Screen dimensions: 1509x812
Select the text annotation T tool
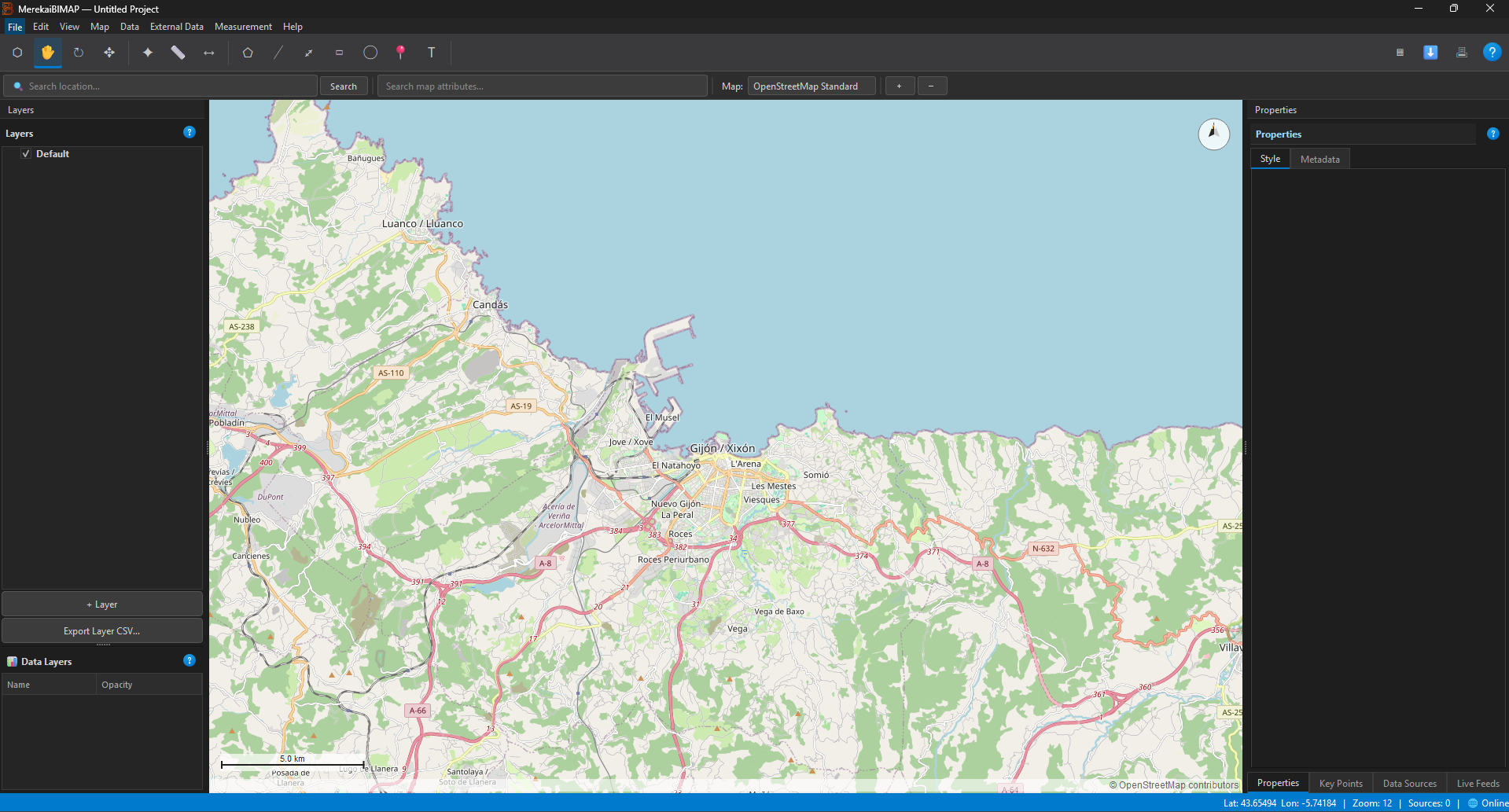(432, 53)
